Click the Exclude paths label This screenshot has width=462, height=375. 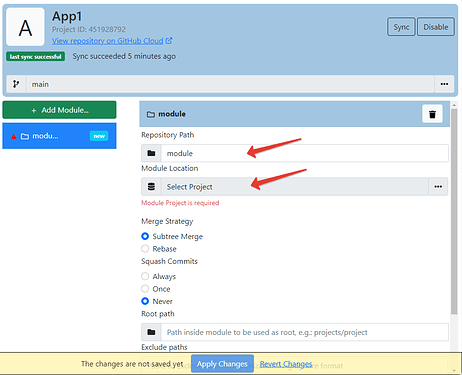tap(164, 347)
